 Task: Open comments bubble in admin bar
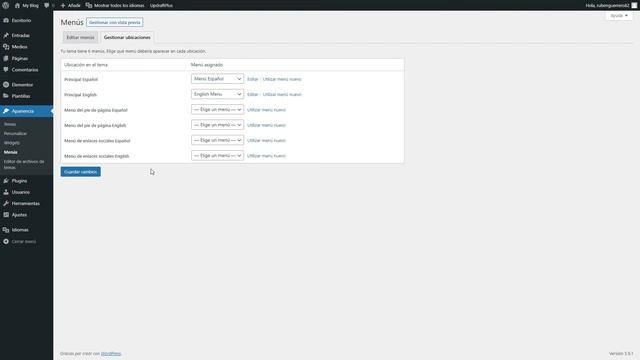(47, 5)
